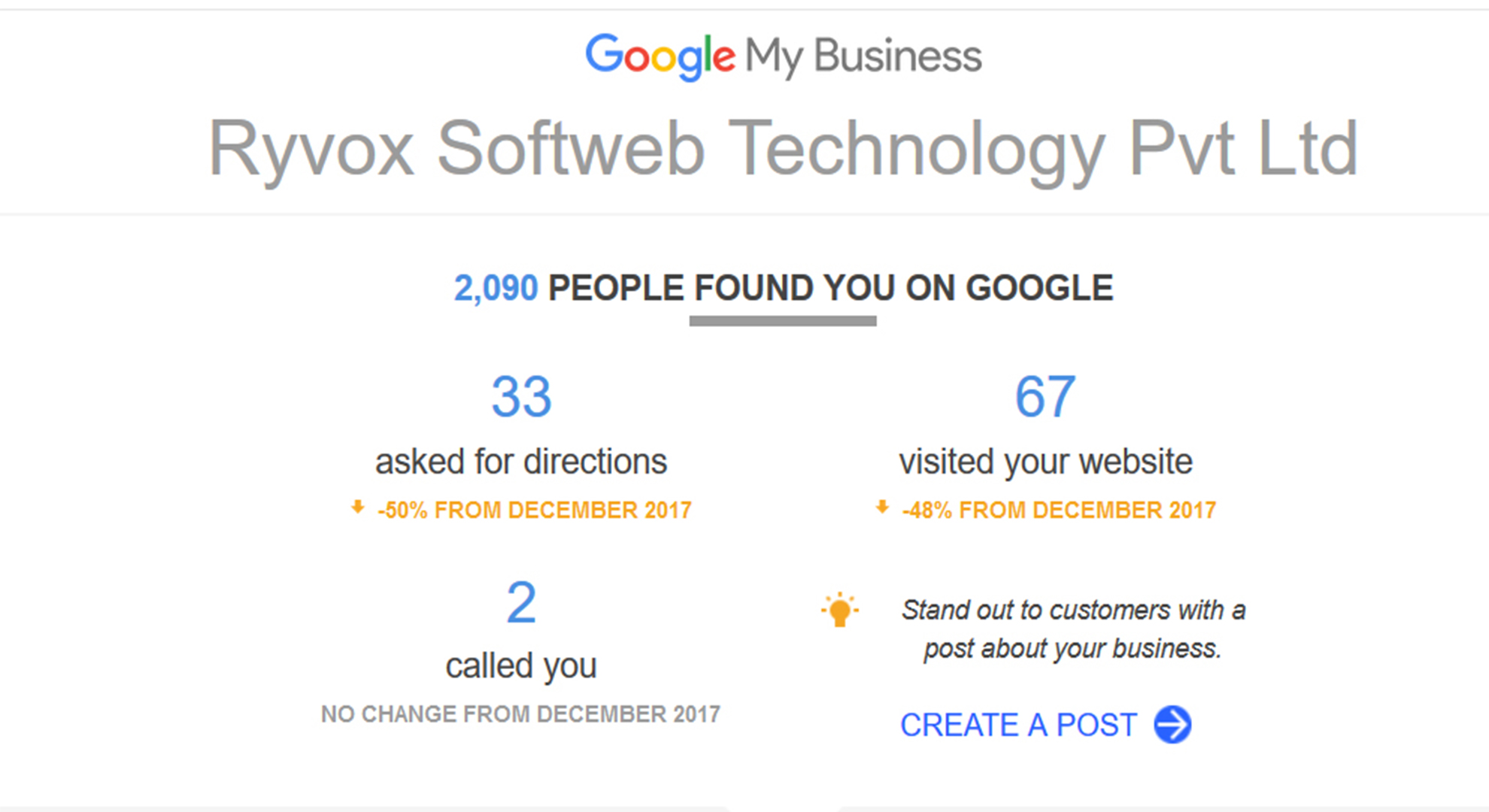Click the PEOPLE FOUND YOU ON GOOGLE heading

830,288
